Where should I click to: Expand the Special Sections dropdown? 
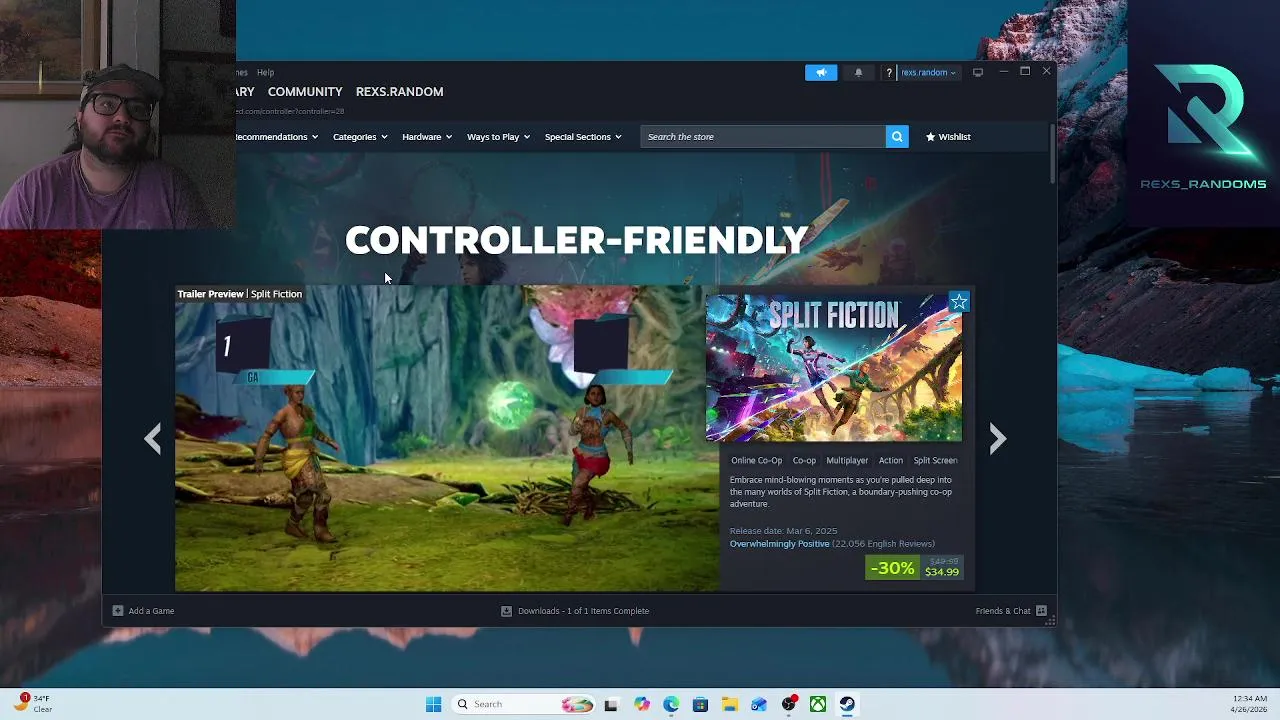coord(583,137)
